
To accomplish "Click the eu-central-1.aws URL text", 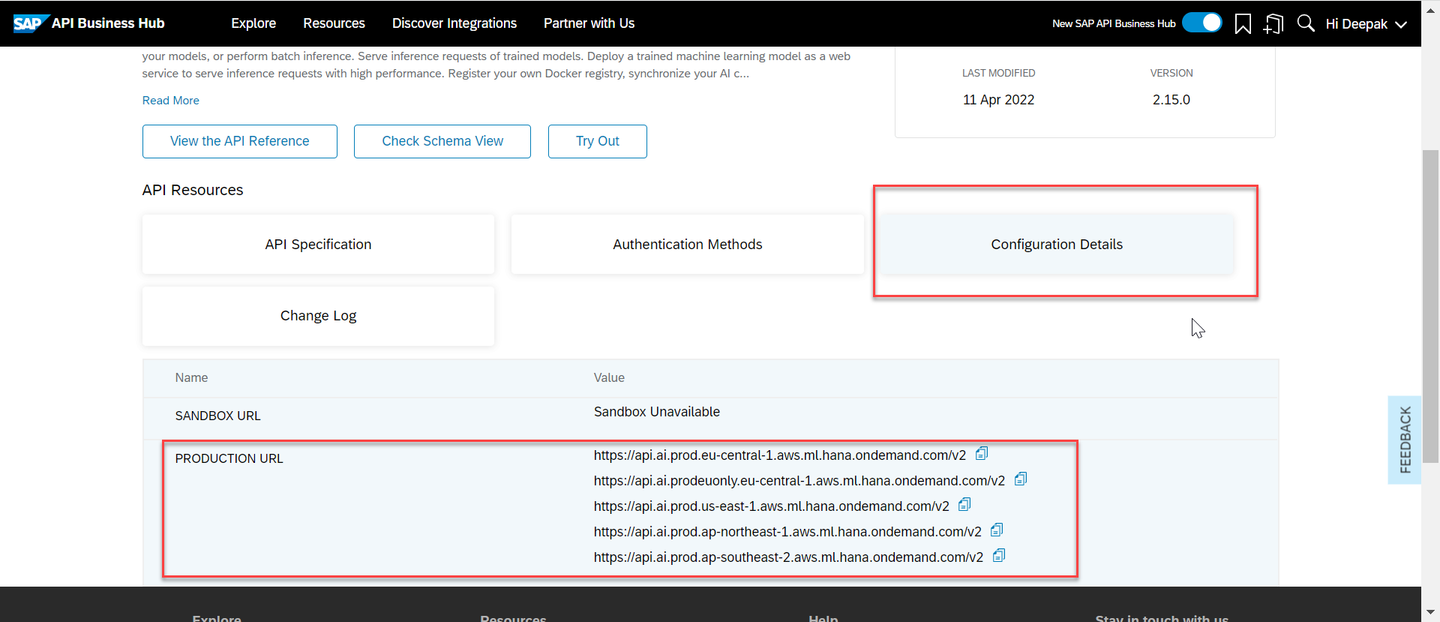I will 780,455.
